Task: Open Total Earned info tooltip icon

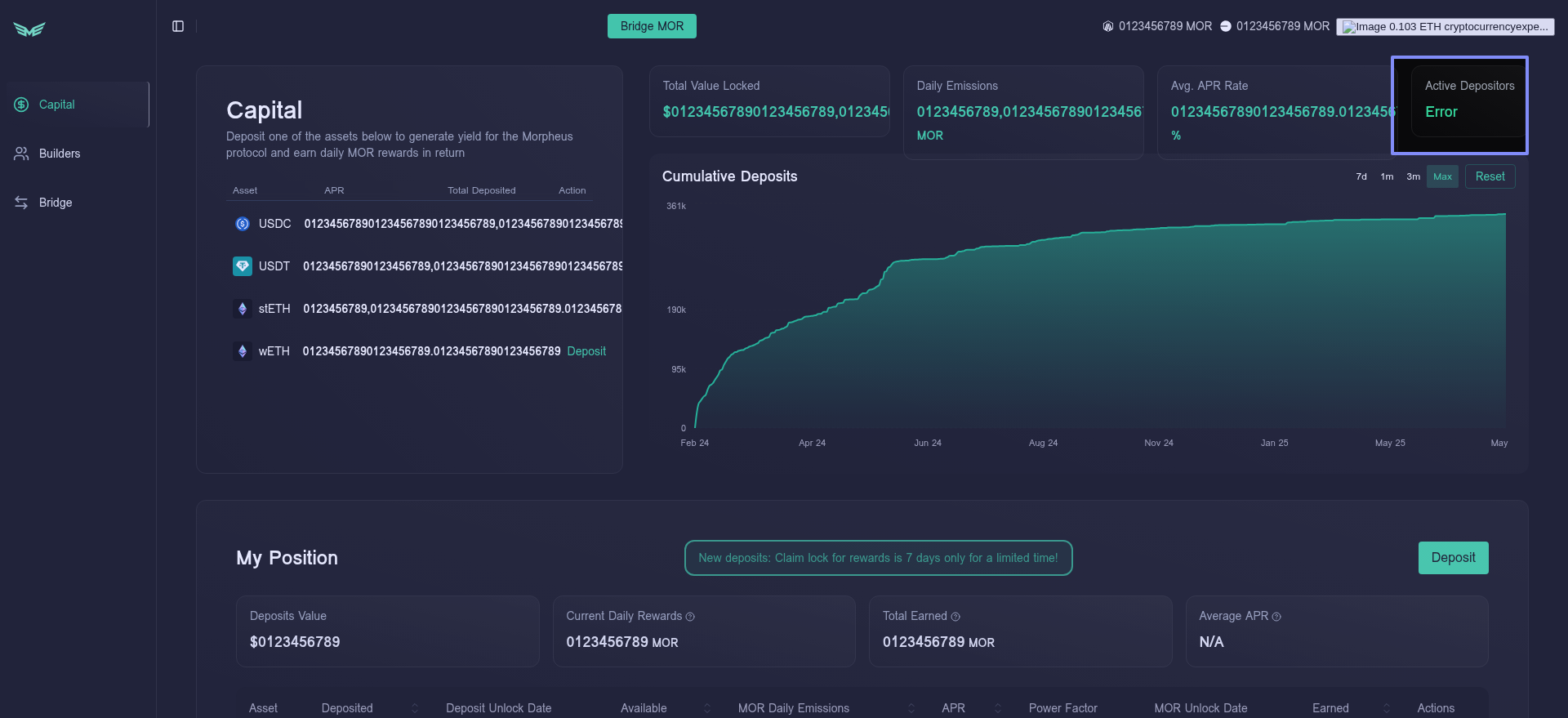Action: (955, 617)
